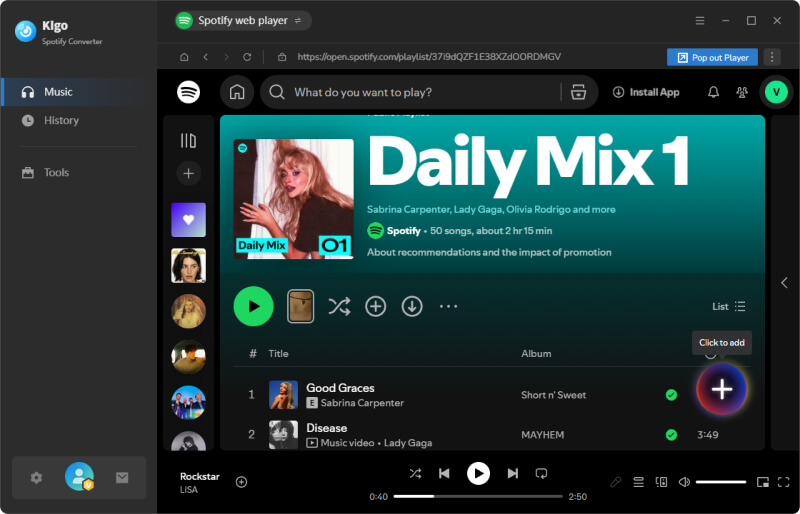Screen dimensions: 800x514
Task: Toggle saved checkmark for Disease
Action: click(x=671, y=435)
